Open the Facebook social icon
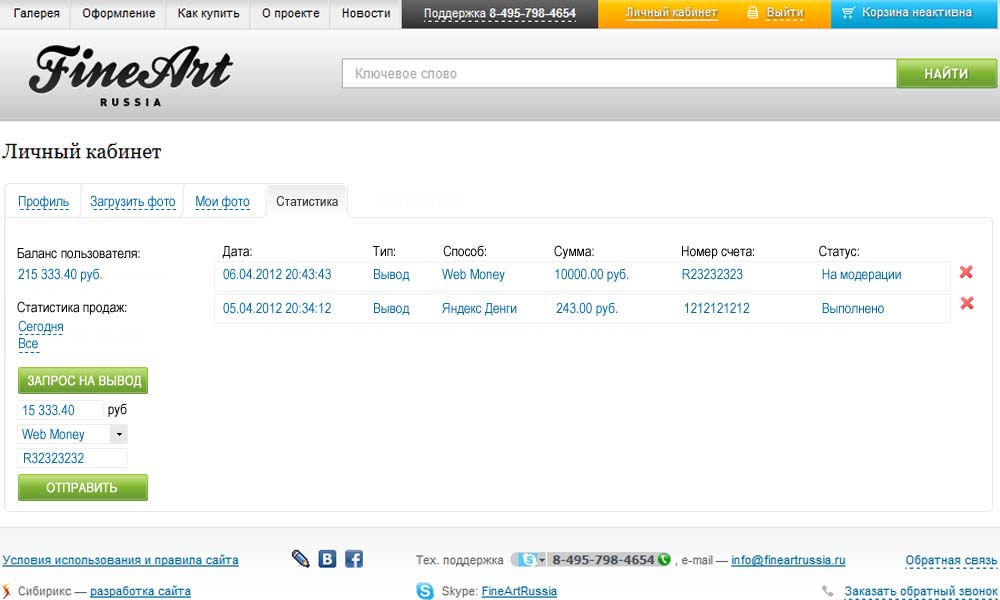Screen dimensions: 1000x600 [354, 559]
